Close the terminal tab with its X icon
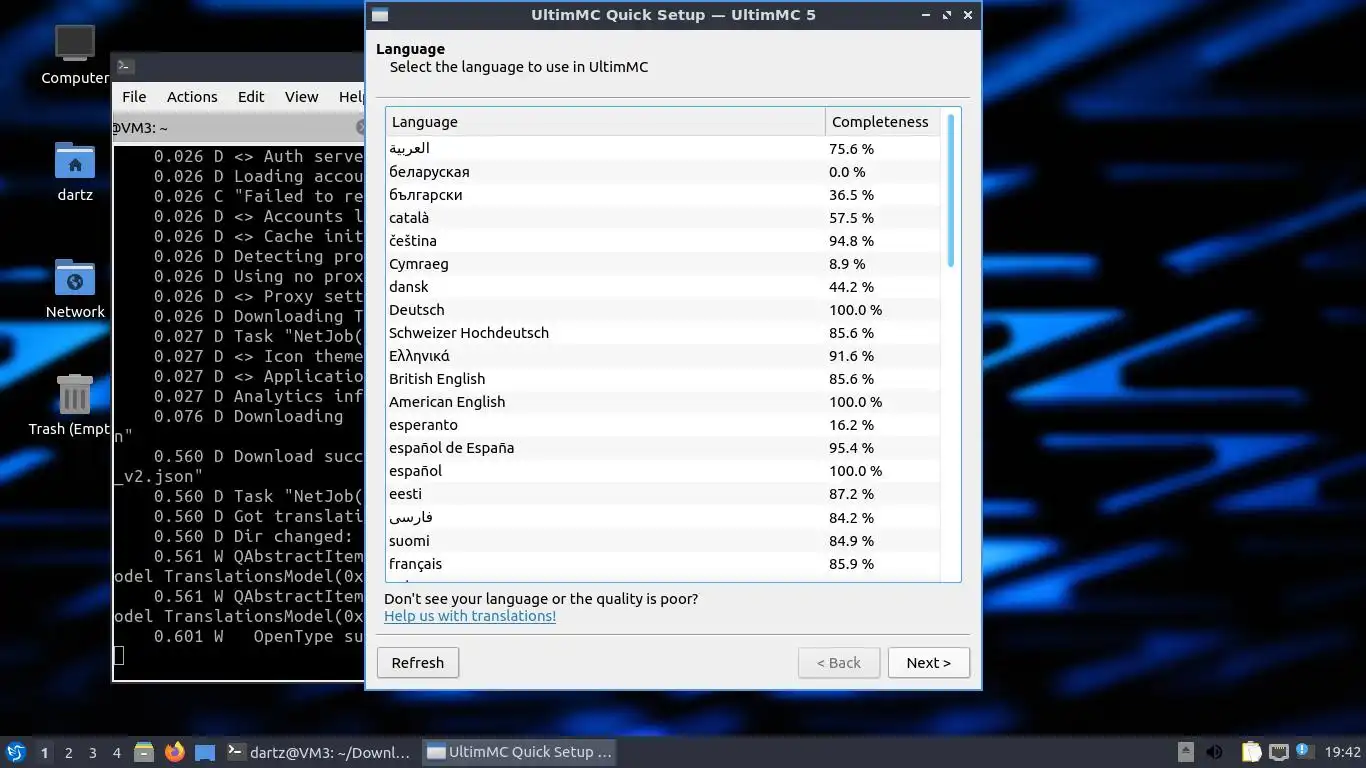The width and height of the screenshot is (1366, 768). pyautogui.click(x=361, y=127)
